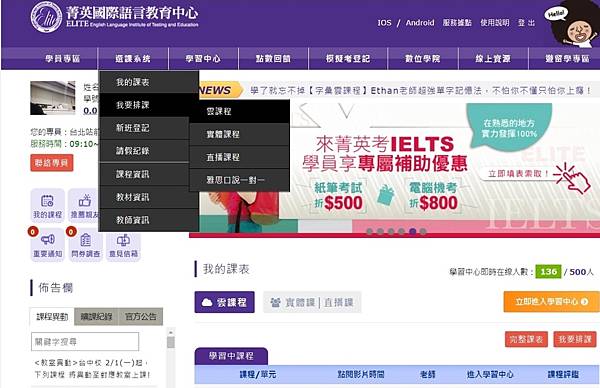
Task: Click the 老師 column header
Action: point(427,374)
